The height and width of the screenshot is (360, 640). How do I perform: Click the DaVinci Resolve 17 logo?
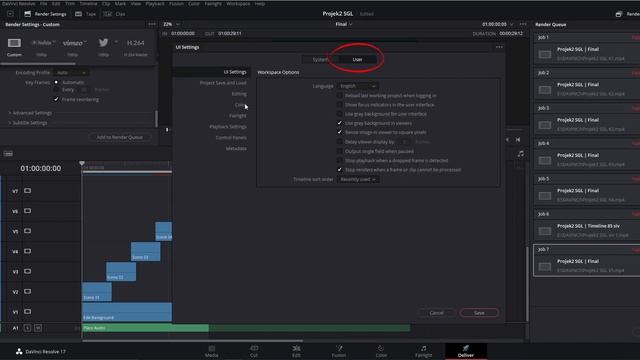click(x=19, y=351)
